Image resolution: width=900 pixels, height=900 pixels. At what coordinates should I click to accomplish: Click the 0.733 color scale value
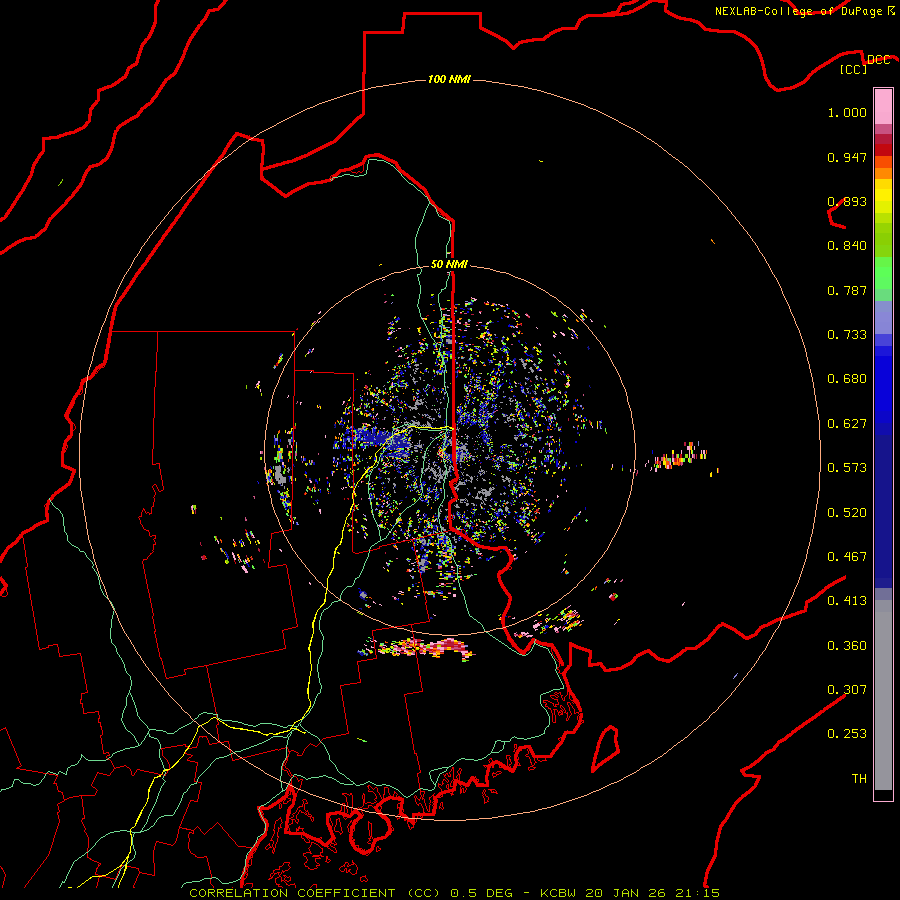pyautogui.click(x=847, y=335)
